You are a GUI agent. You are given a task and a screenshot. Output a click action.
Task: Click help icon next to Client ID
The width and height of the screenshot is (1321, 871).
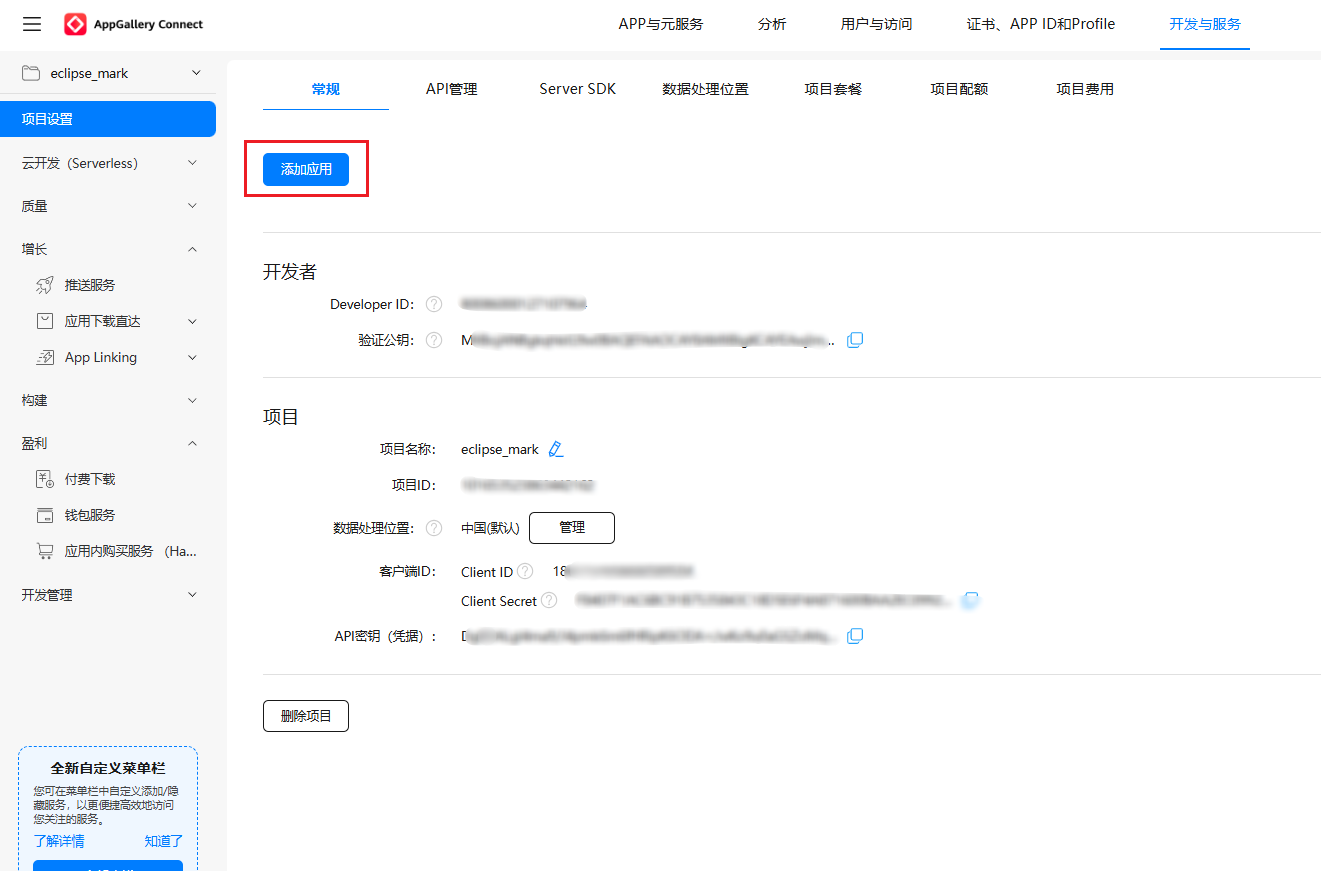[x=525, y=572]
